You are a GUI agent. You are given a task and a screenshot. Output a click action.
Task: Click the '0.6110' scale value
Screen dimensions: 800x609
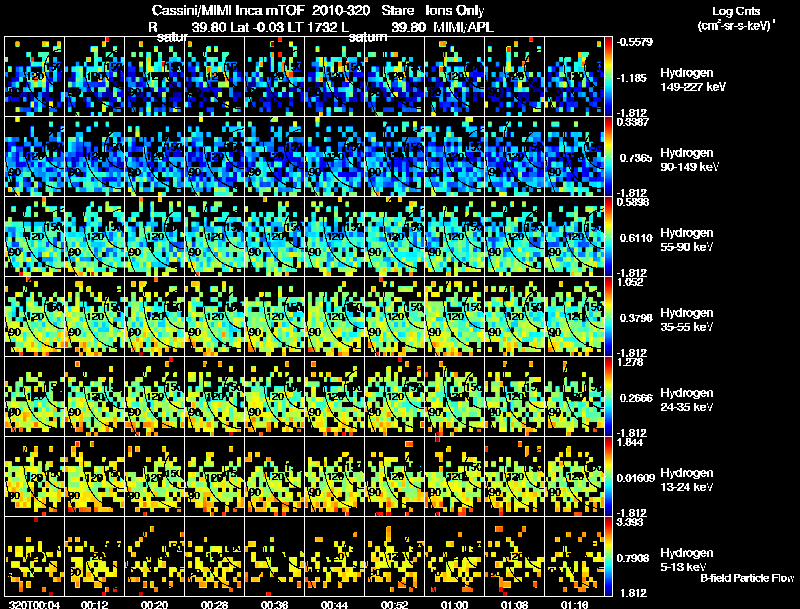[636, 238]
